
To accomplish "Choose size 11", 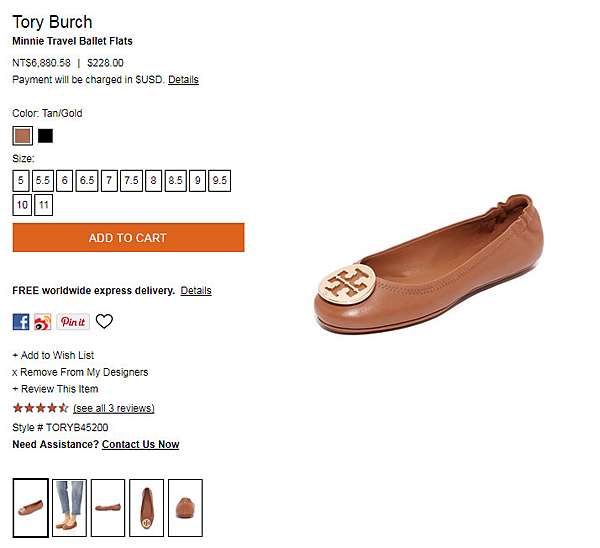I will pos(44,205).
